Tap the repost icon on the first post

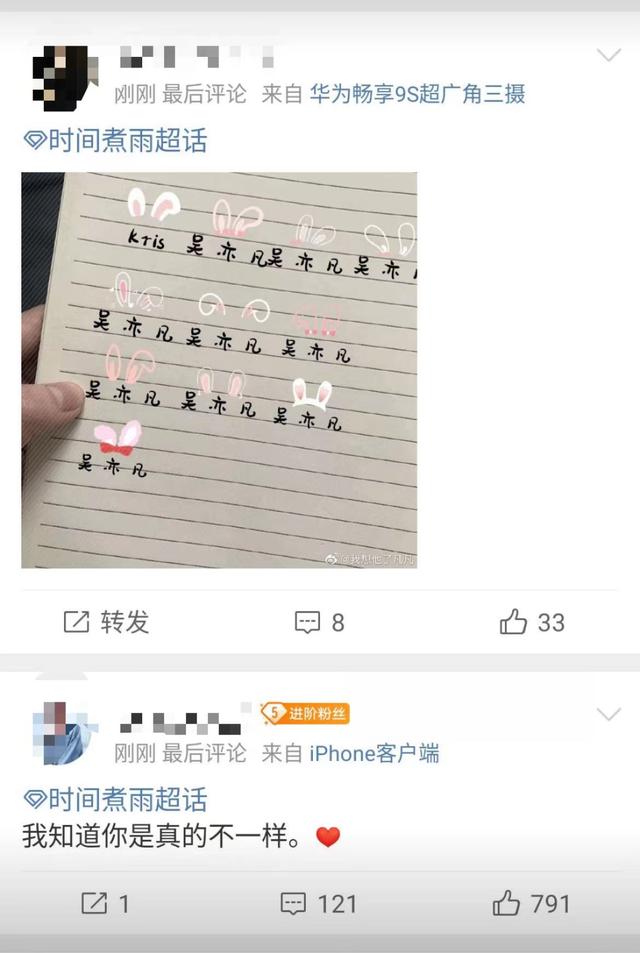click(77, 622)
